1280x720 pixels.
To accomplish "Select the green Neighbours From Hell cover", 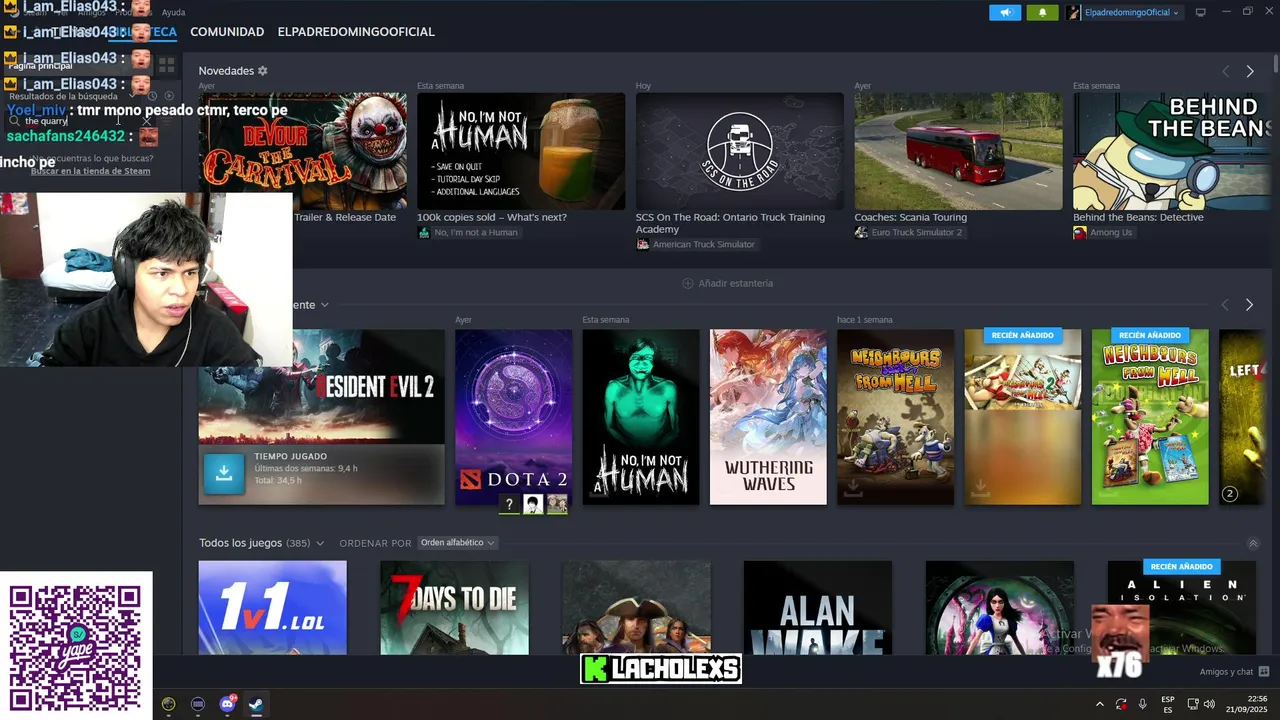I will pos(1150,417).
